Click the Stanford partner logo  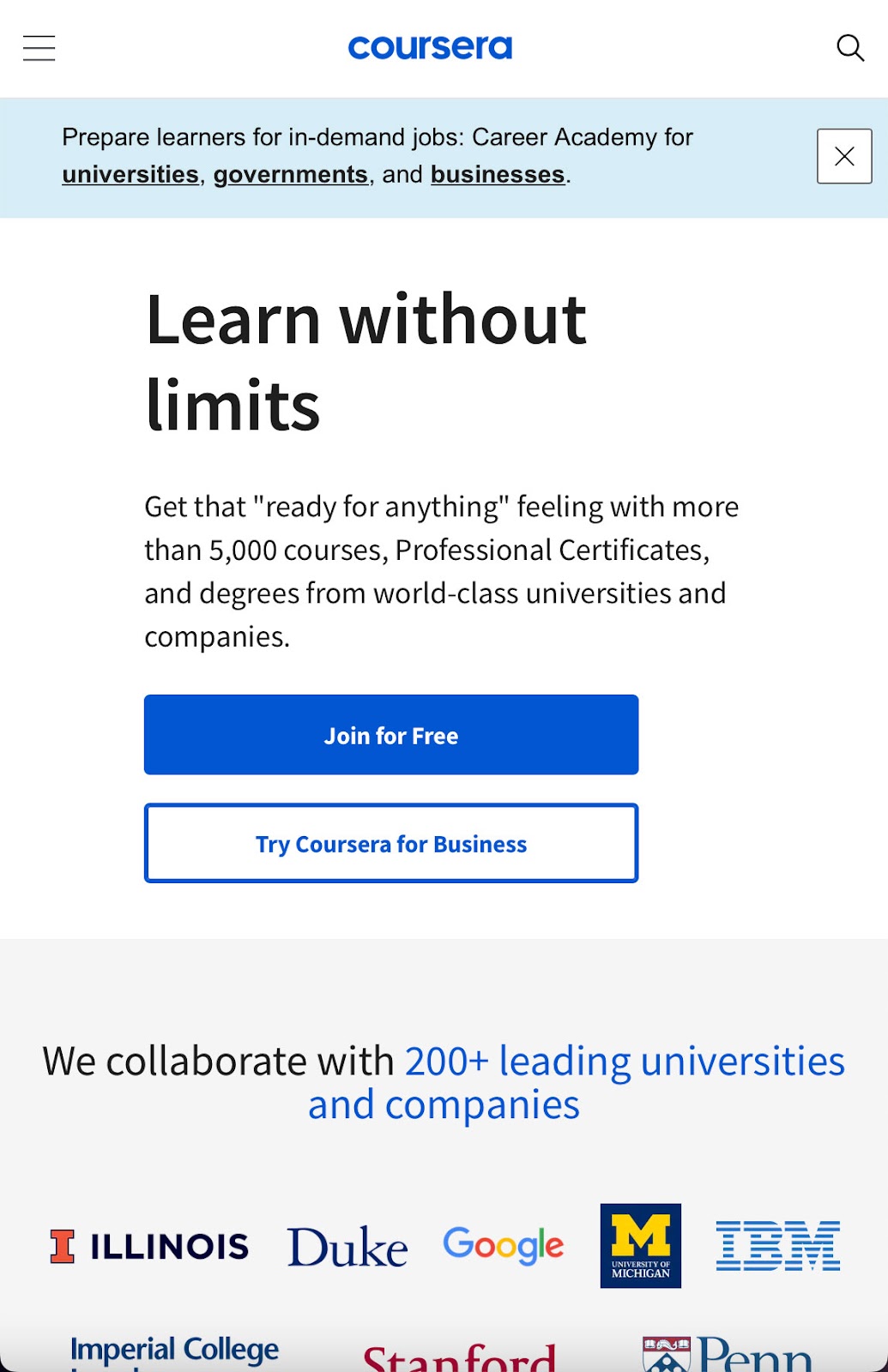pos(460,1357)
